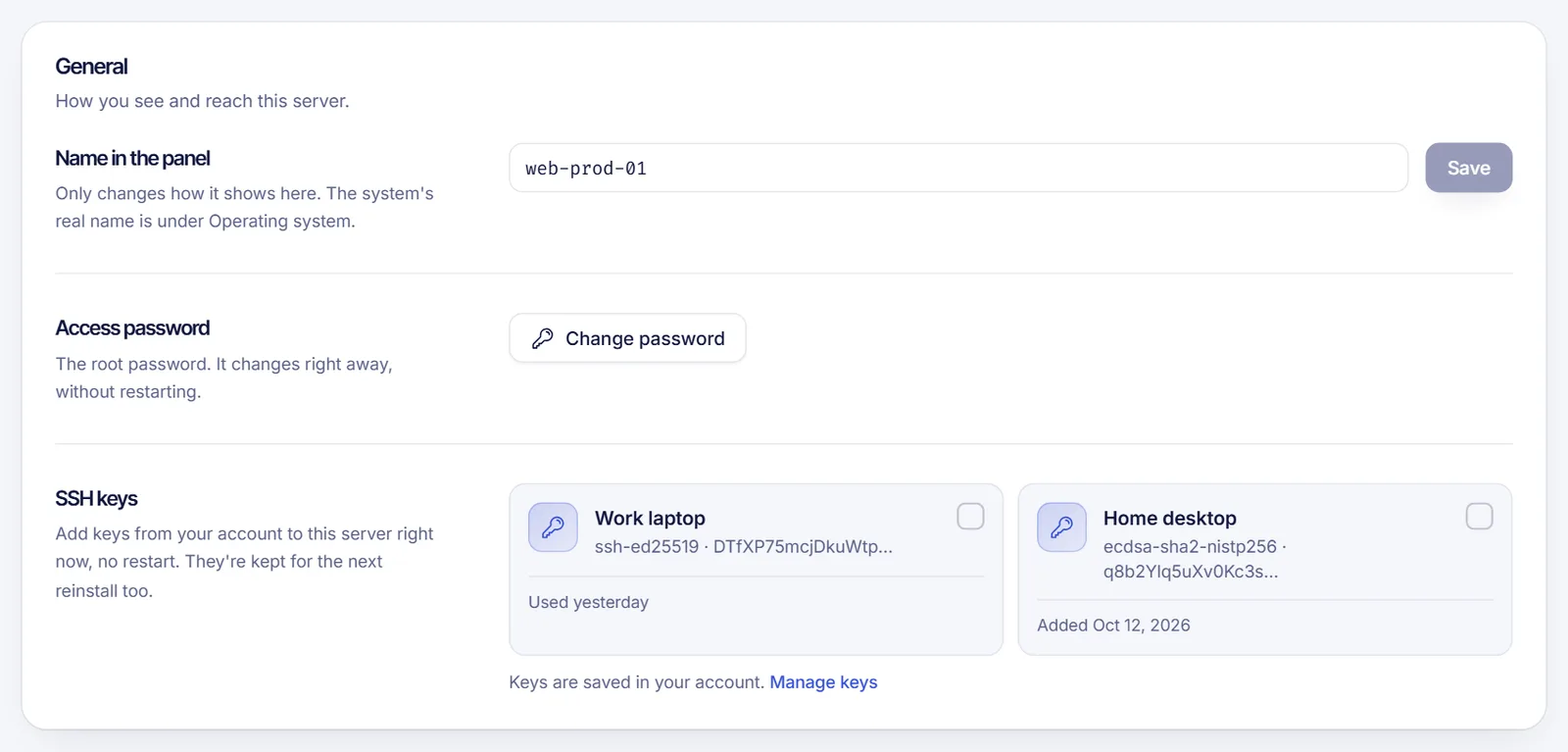Click the key icon on Home desktop card
This screenshot has width=1568, height=752.
tap(1061, 527)
